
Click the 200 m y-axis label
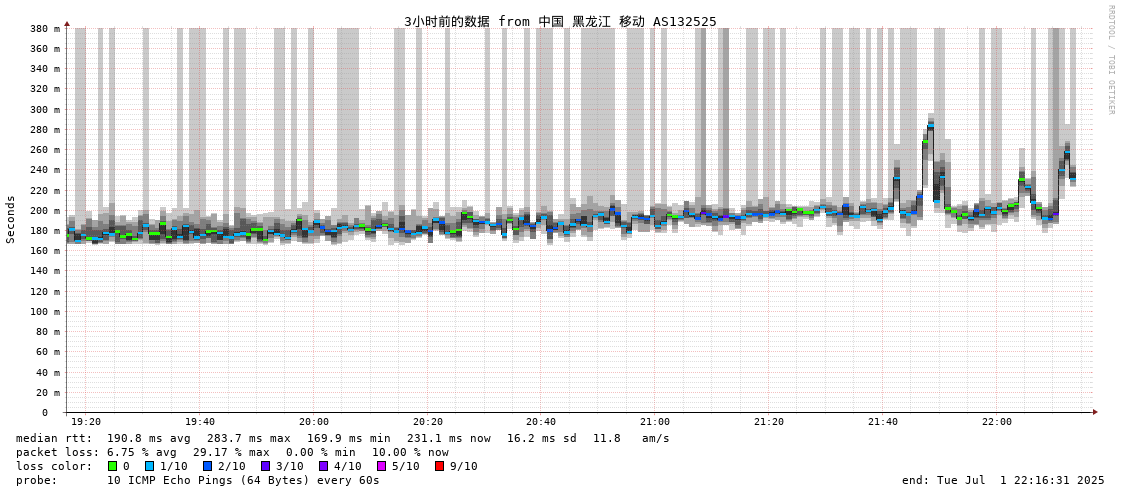click(45, 211)
